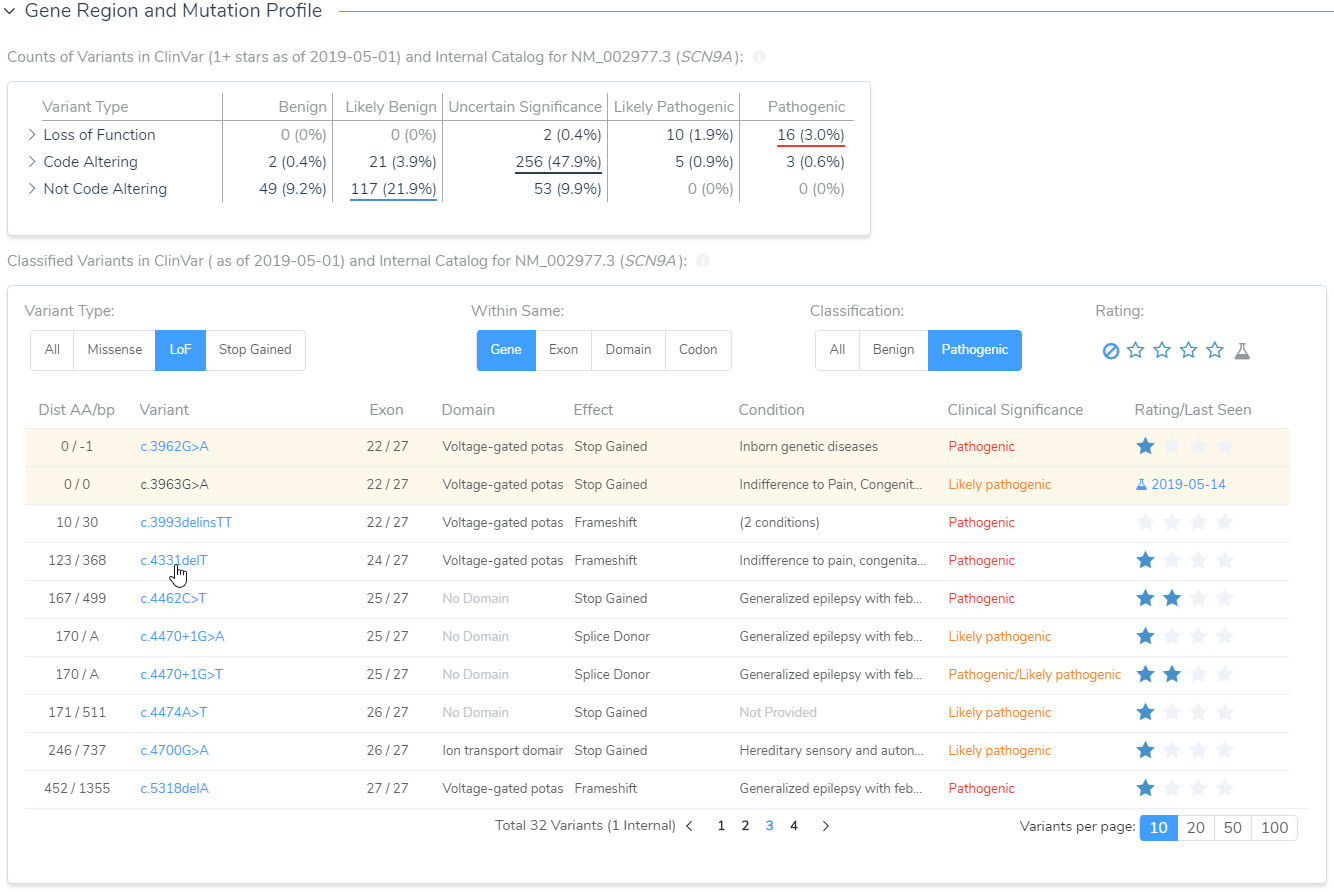Expand the Loss of Function row
The width and height of the screenshot is (1334, 892).
[x=32, y=135]
